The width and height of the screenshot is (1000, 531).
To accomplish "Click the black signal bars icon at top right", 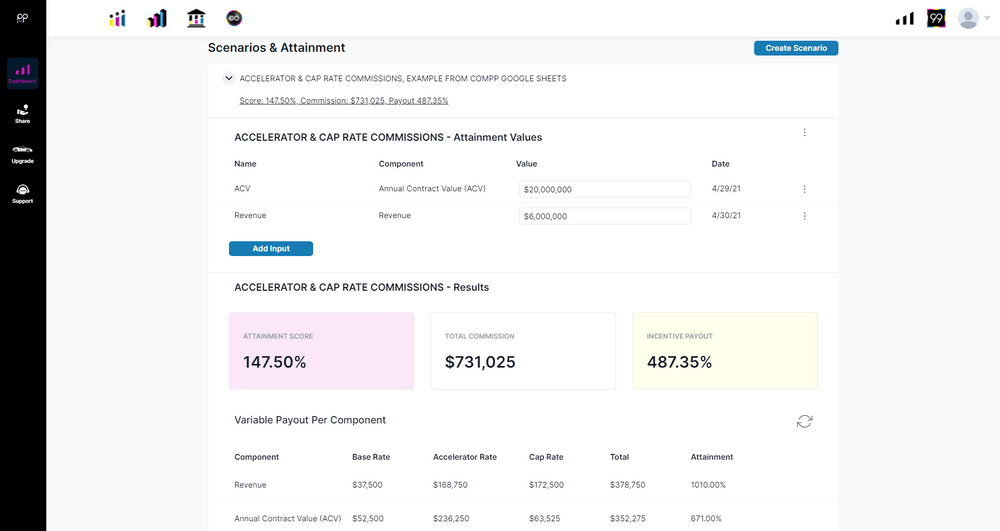I will (x=904, y=19).
